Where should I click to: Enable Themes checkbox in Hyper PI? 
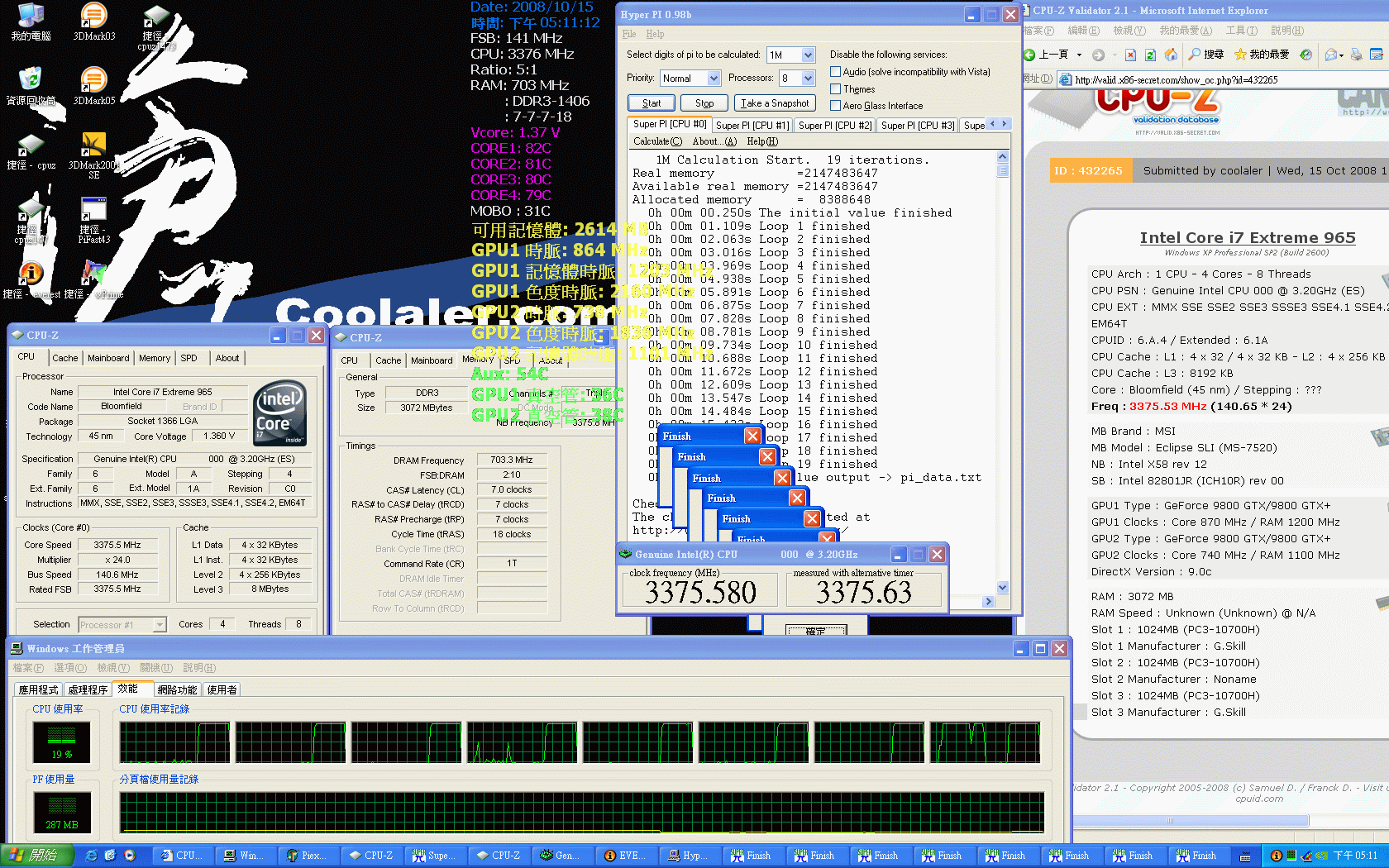(x=835, y=88)
